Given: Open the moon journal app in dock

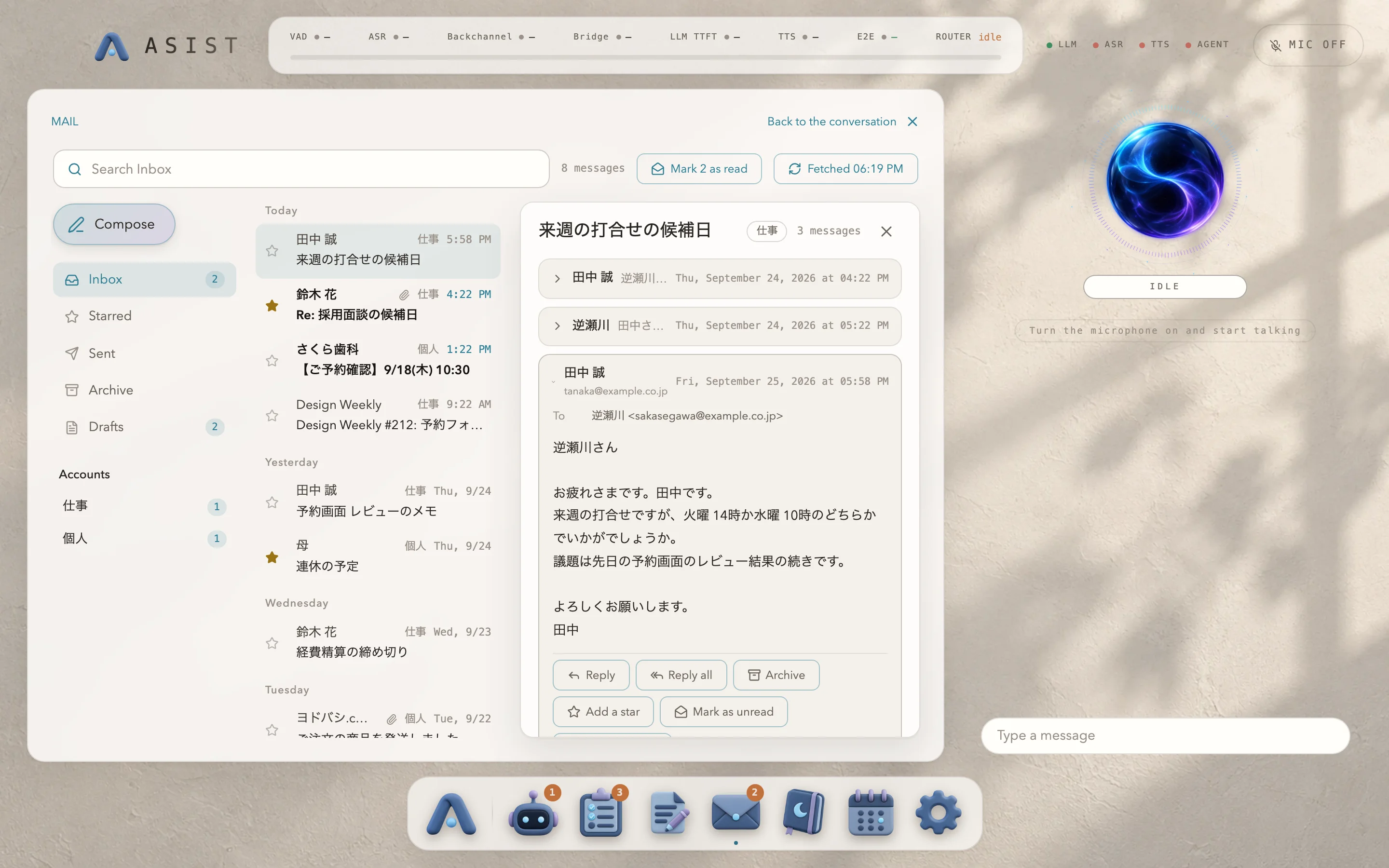Looking at the screenshot, I should click(x=803, y=813).
